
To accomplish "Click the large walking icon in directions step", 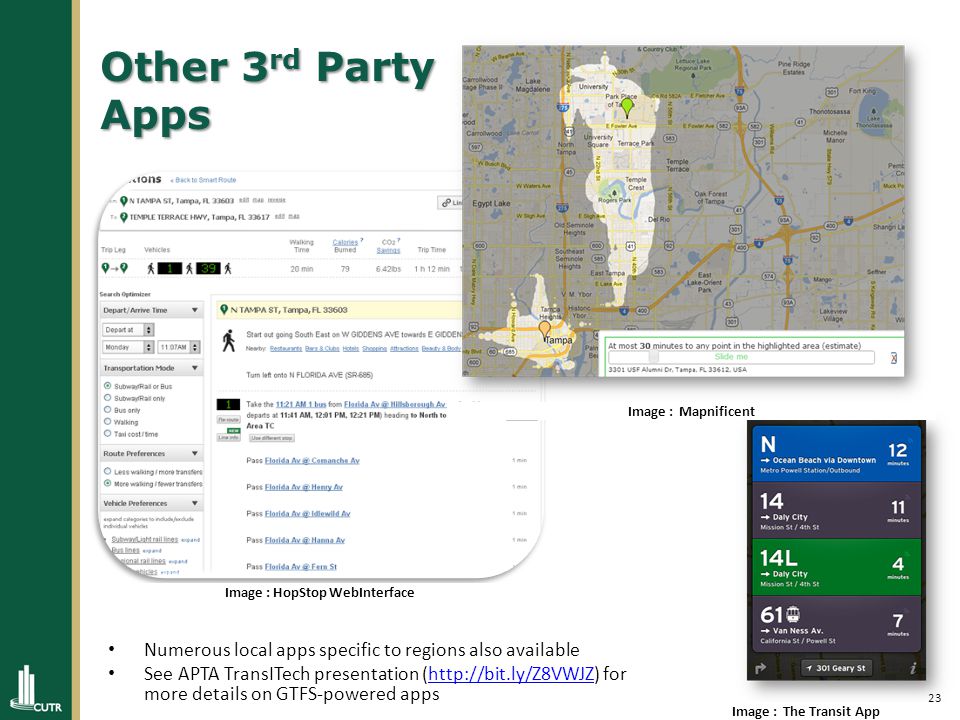I will tap(229, 340).
